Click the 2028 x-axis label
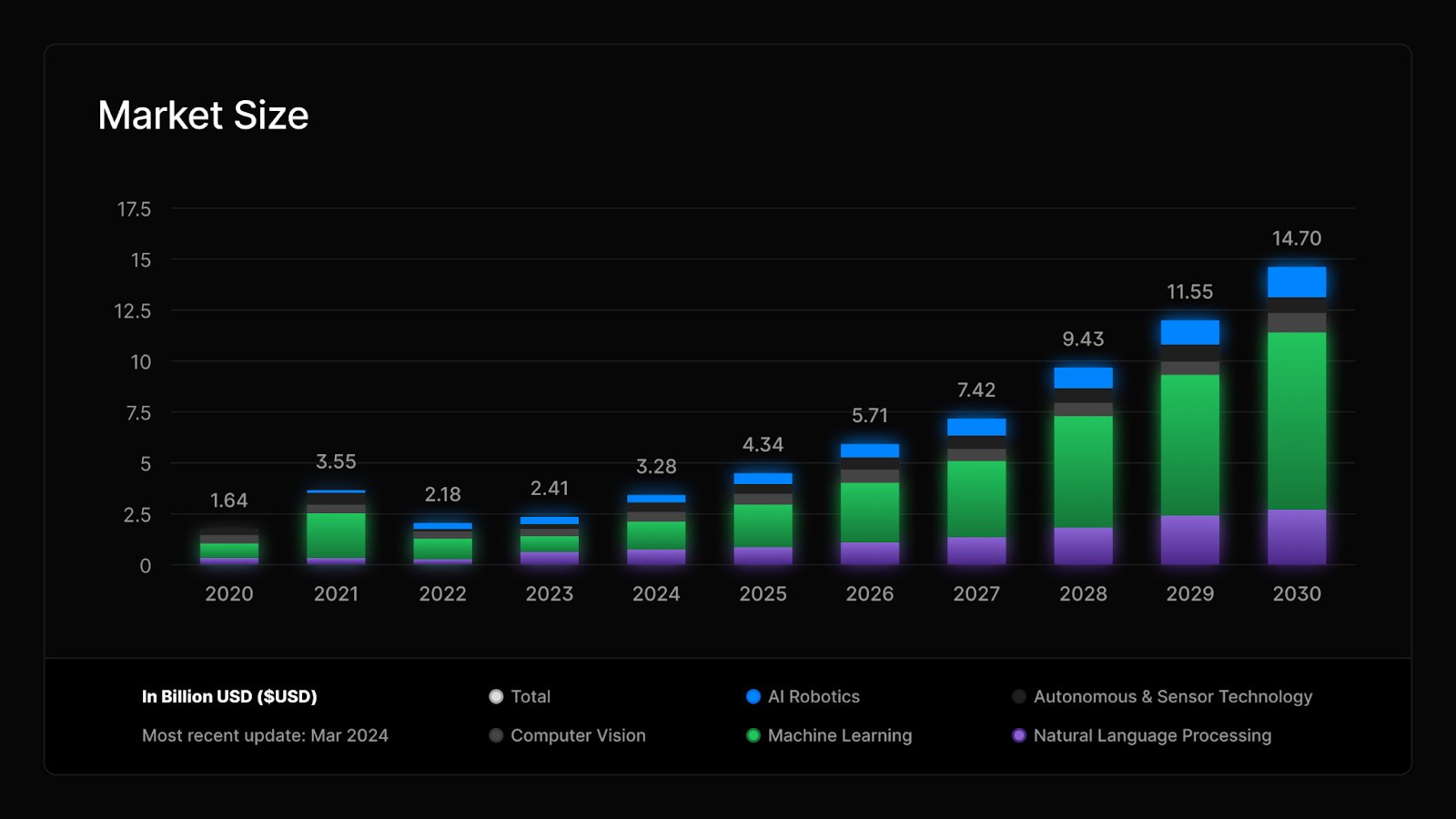 click(x=1083, y=594)
